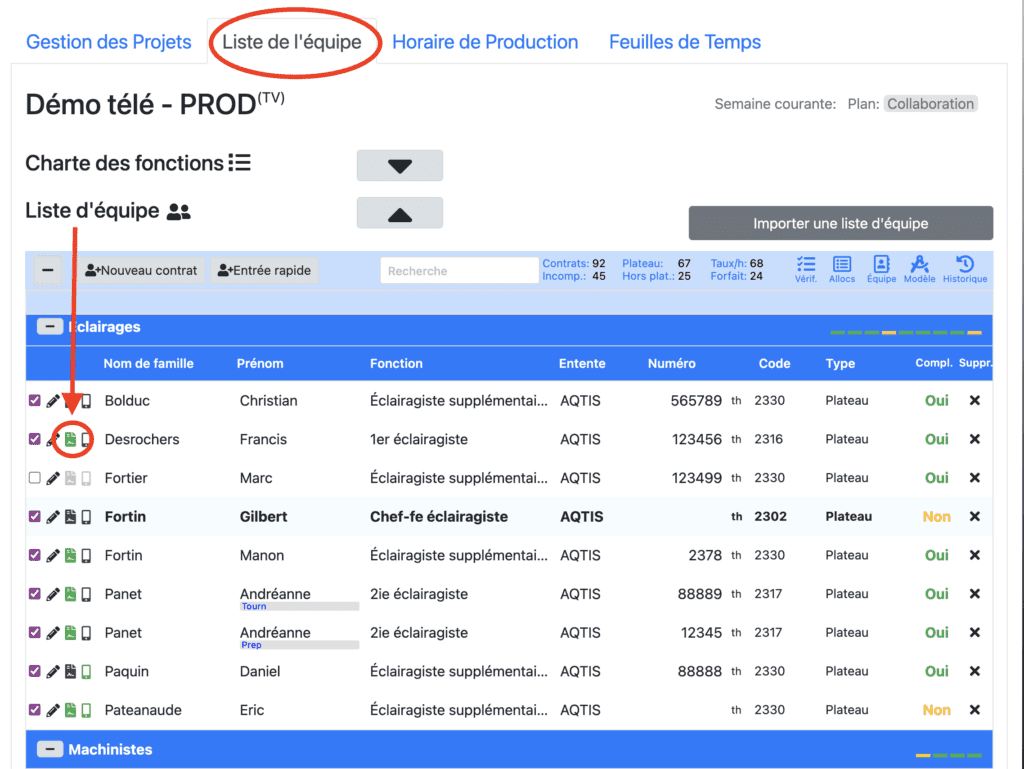Open green PDF icon for Desrochers
Viewport: 1024px width, 769px height.
tap(70, 439)
